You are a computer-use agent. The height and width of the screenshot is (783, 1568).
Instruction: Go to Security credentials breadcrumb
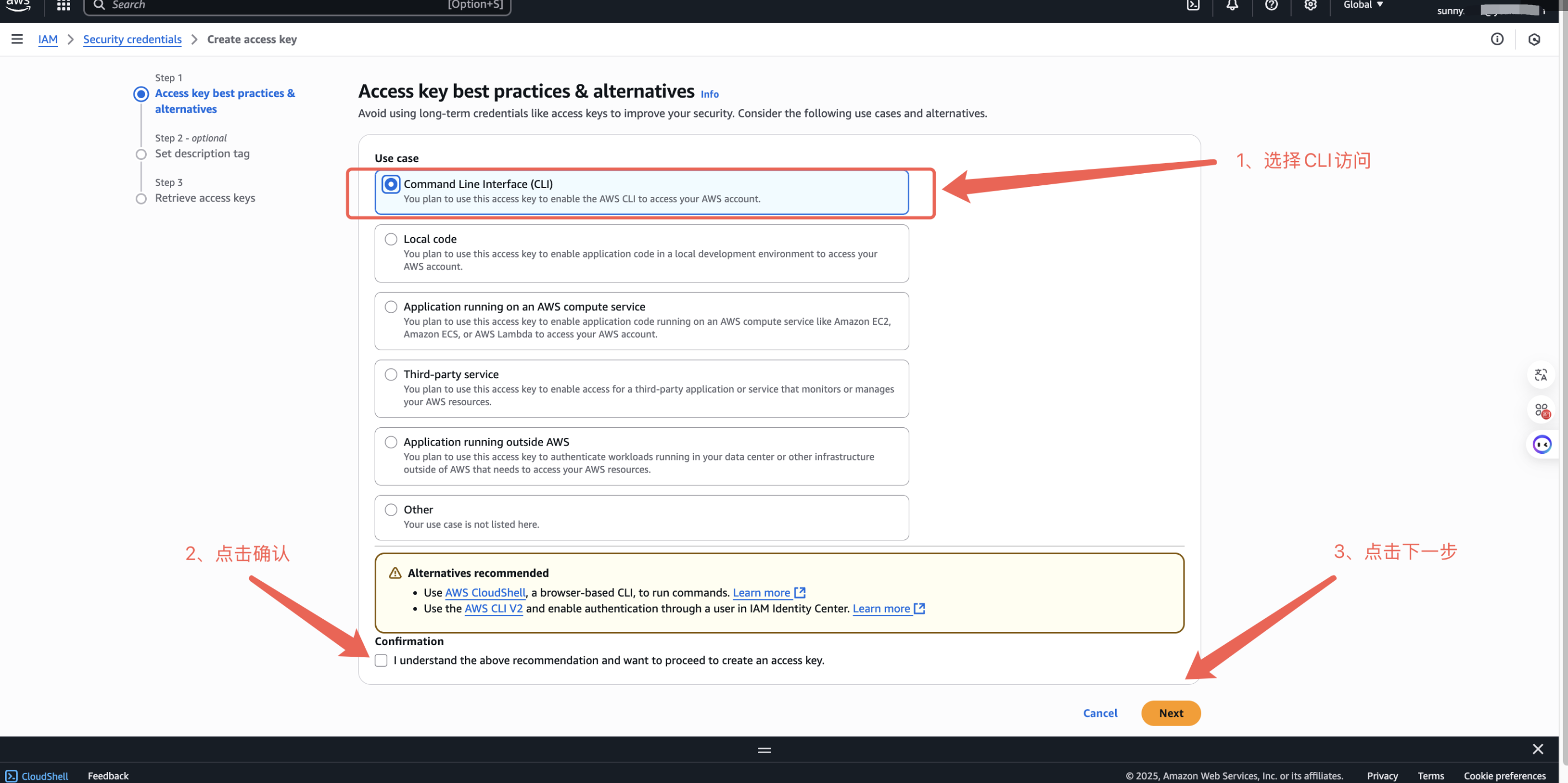click(132, 40)
